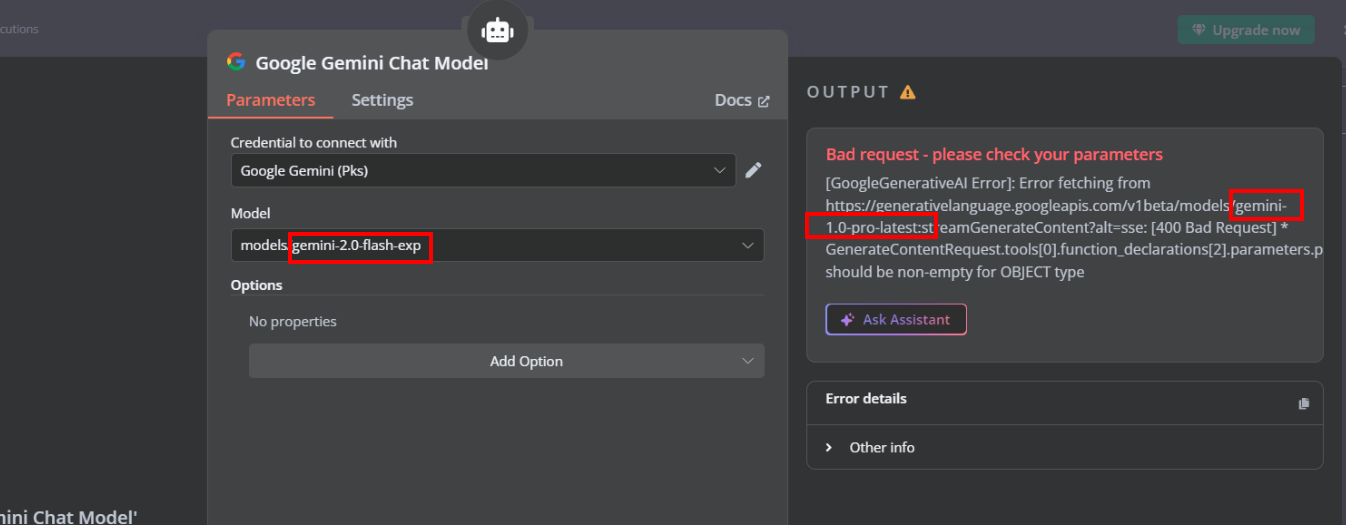
Task: Open the Credential to connect with dropdown
Action: [483, 170]
